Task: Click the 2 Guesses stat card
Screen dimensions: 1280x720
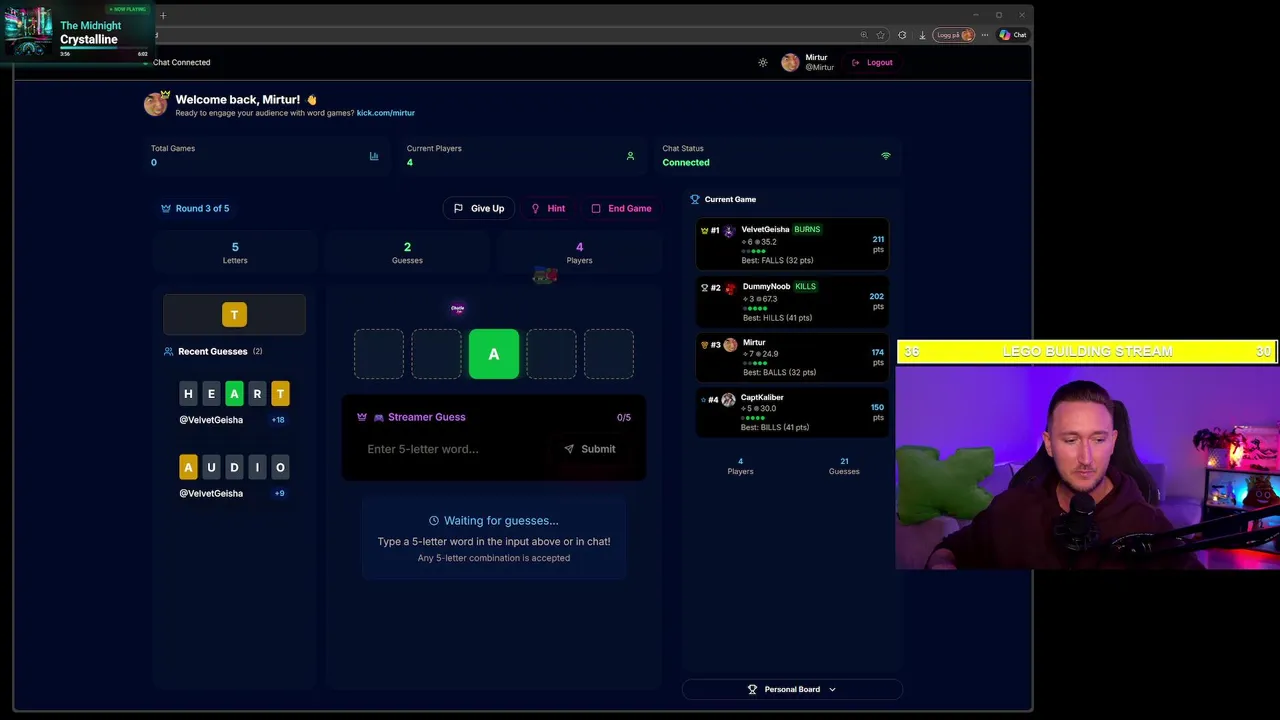Action: tap(407, 252)
